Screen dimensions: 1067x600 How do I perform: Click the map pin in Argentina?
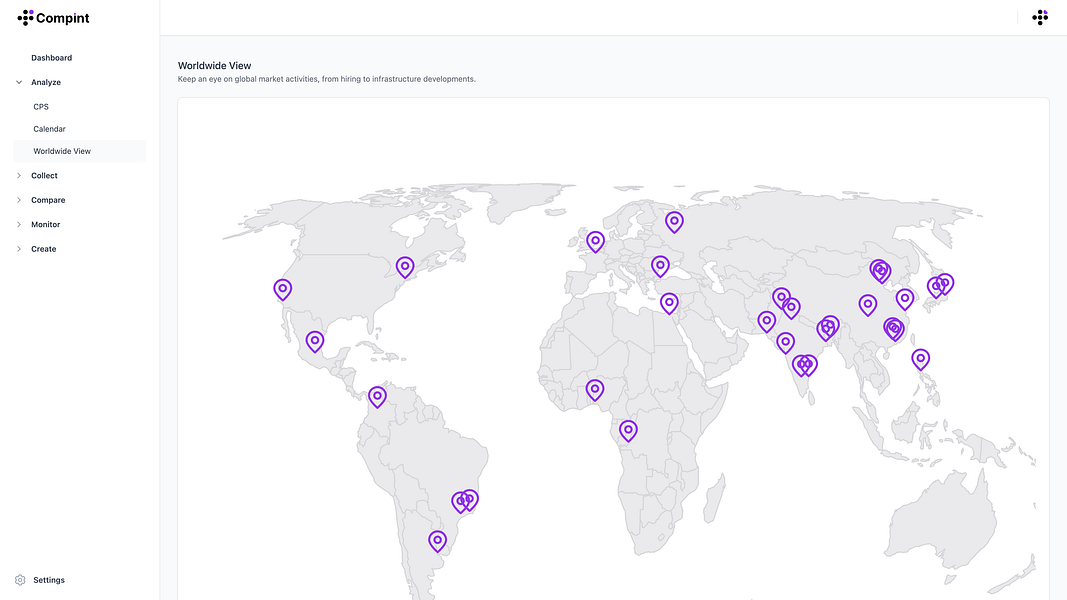tap(437, 540)
